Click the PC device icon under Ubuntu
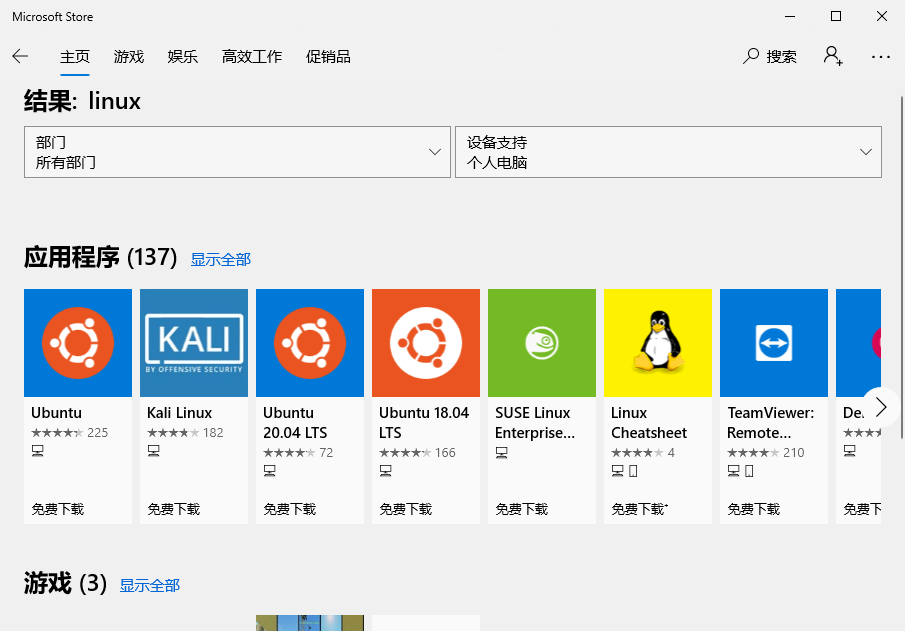Viewport: 905px width, 631px height. pyautogui.click(x=38, y=451)
